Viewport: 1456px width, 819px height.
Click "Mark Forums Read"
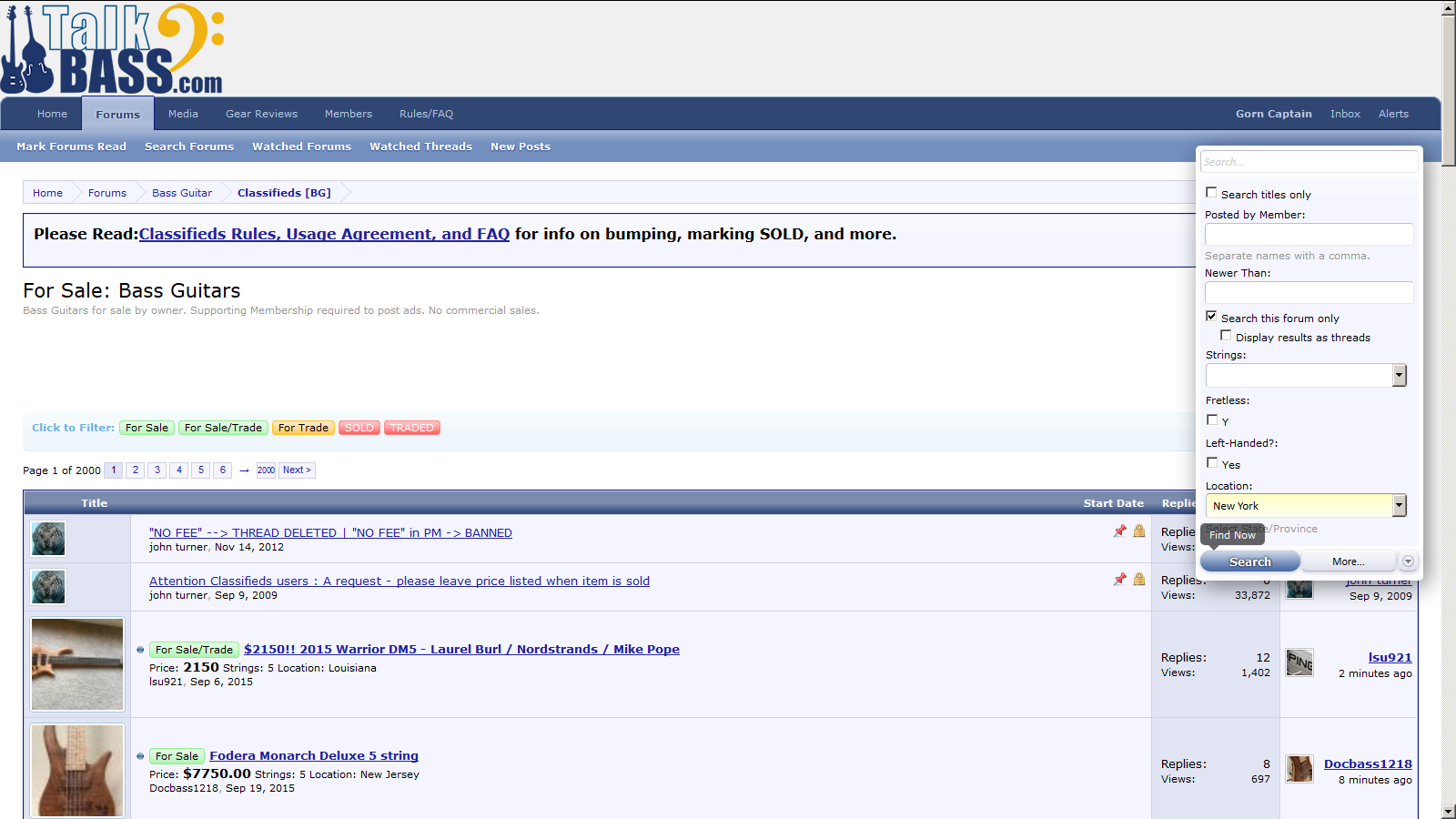[71, 147]
